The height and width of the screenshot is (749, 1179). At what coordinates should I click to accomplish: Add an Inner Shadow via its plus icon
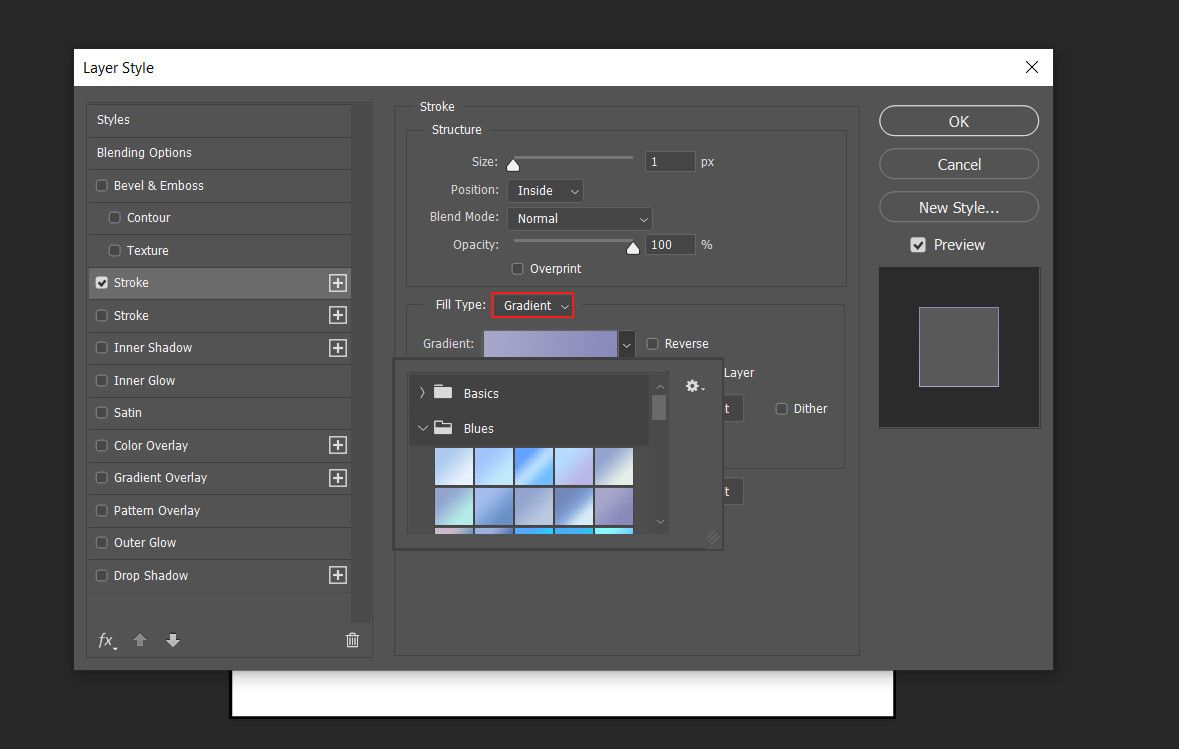pos(338,348)
